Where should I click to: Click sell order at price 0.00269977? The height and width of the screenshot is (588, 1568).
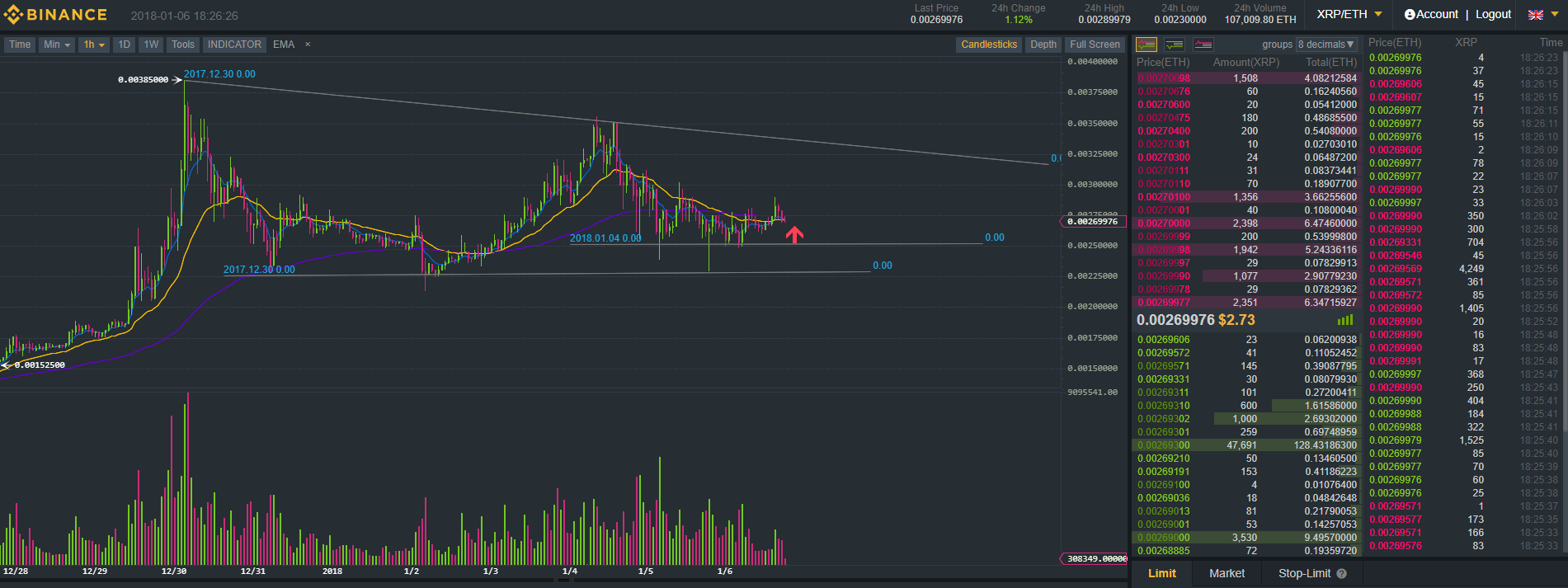[x=1246, y=303]
